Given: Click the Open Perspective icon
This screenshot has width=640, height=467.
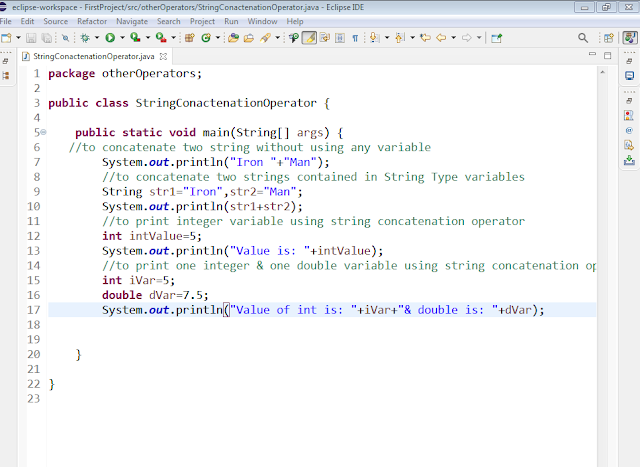Looking at the screenshot, I should (x=609, y=38).
